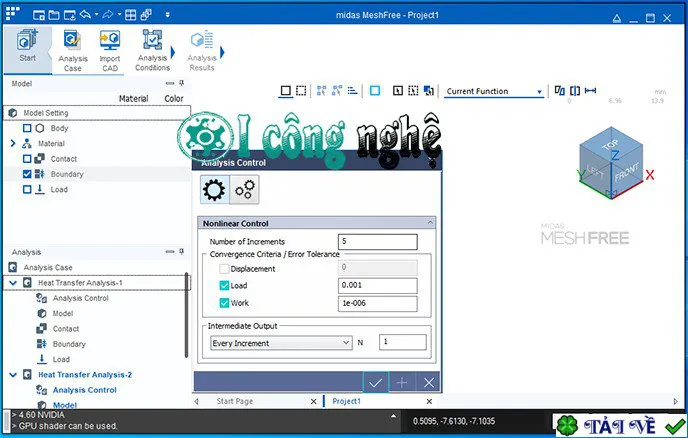688x438 pixels.
Task: Switch to the Start Page tab
Action: click(235, 401)
